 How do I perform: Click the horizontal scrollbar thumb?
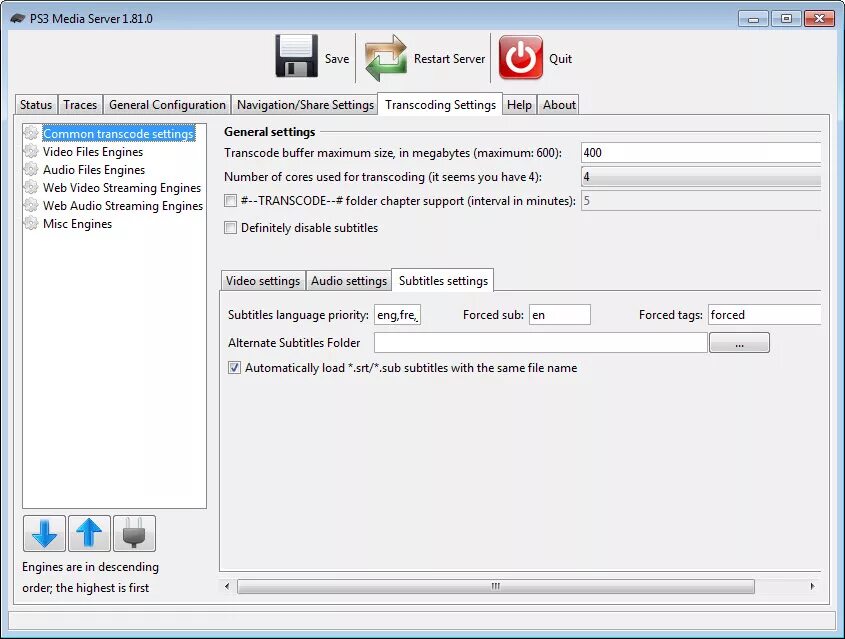point(496,586)
